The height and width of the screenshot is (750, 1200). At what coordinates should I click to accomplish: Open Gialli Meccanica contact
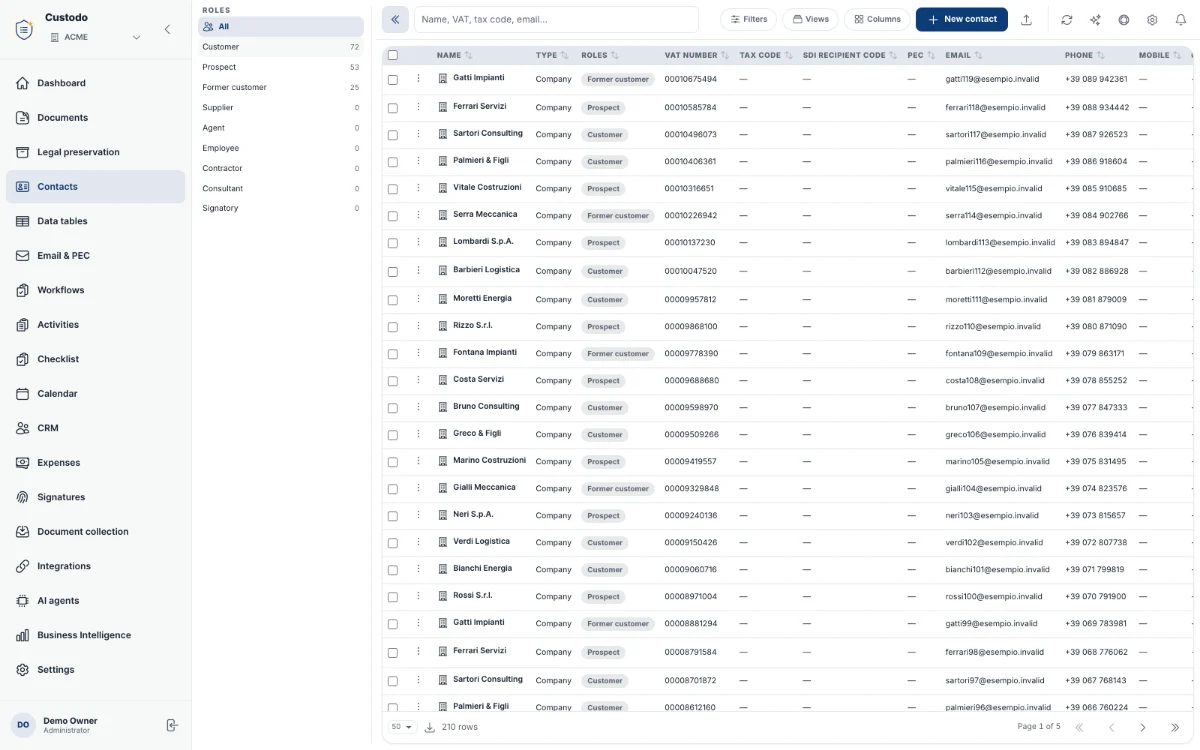(x=484, y=488)
